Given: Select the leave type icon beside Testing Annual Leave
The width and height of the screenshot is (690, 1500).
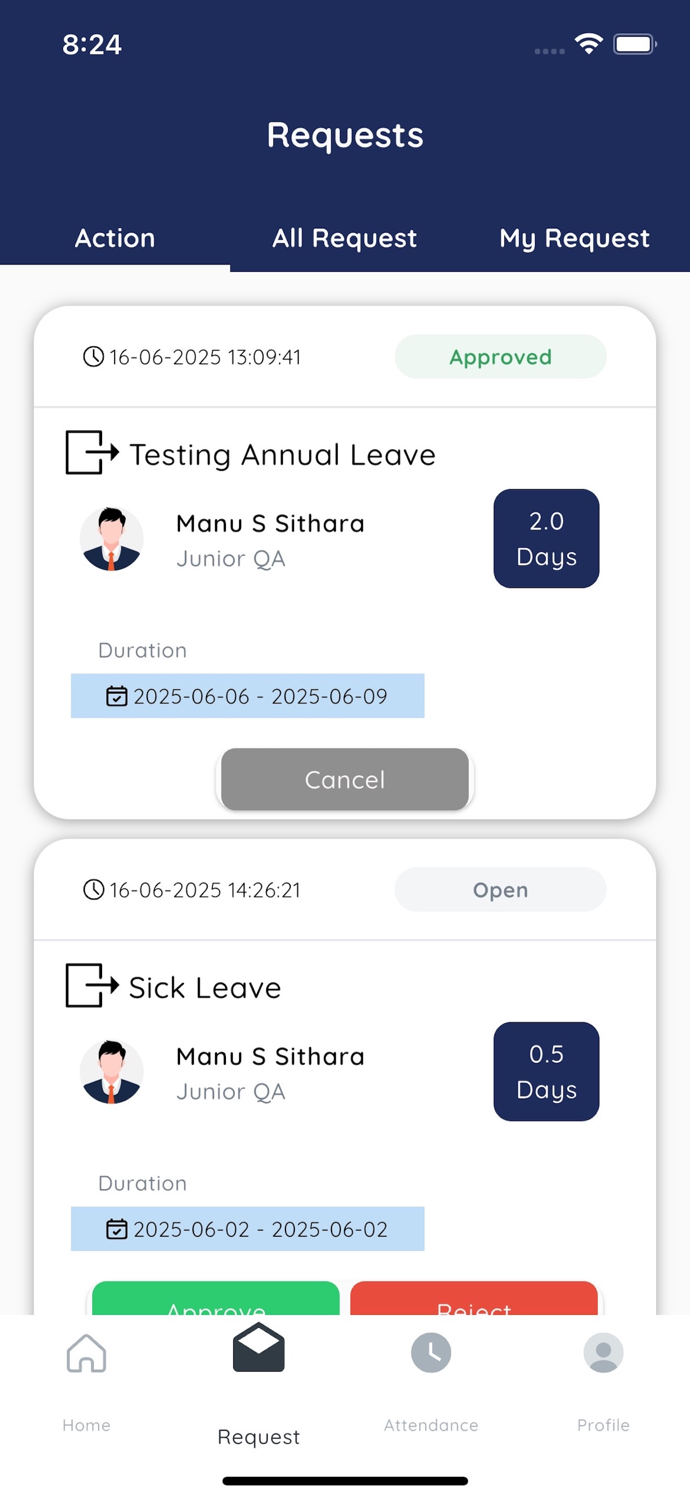Looking at the screenshot, I should [93, 453].
